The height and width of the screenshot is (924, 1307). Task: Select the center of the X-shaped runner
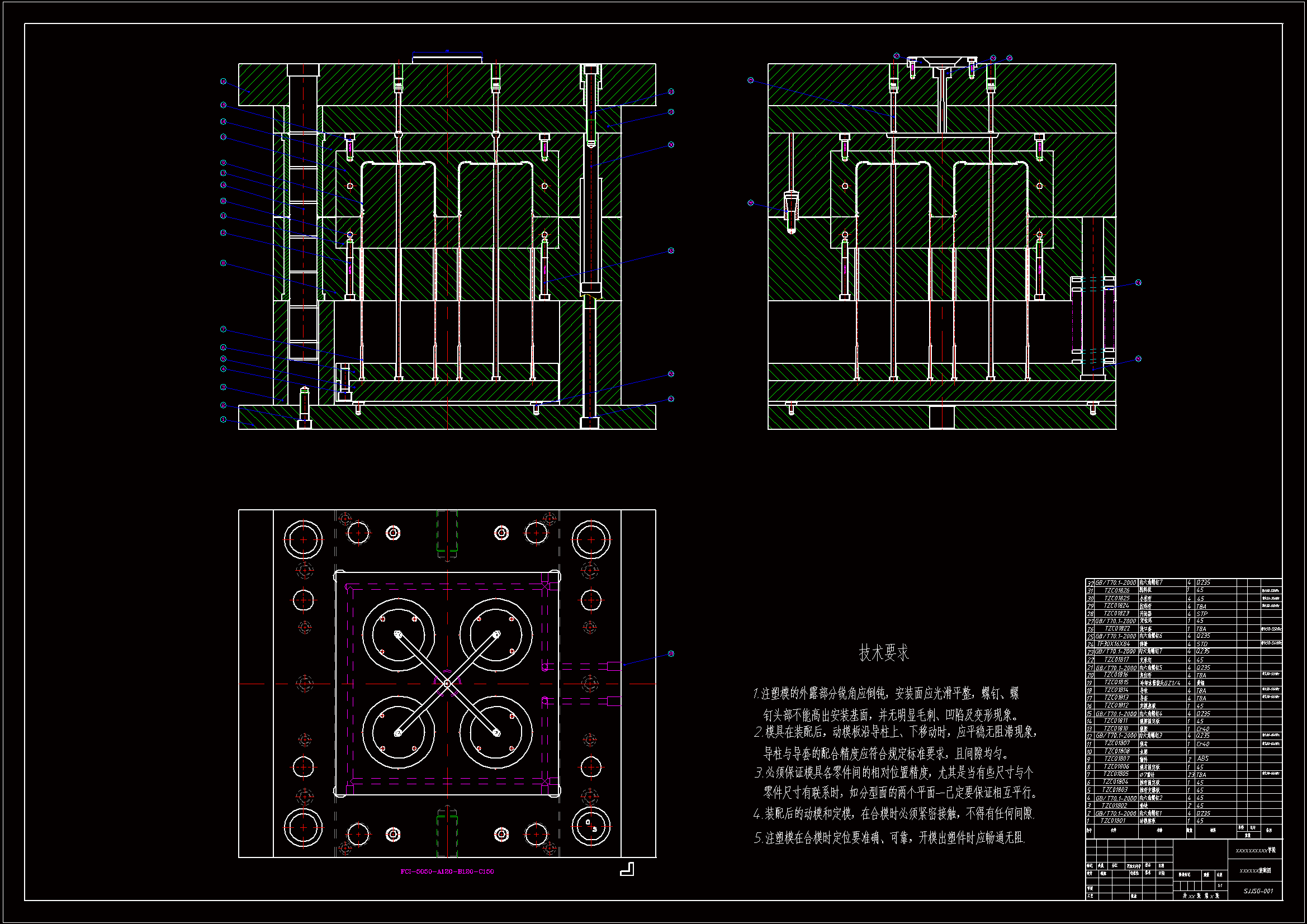pyautogui.click(x=447, y=683)
